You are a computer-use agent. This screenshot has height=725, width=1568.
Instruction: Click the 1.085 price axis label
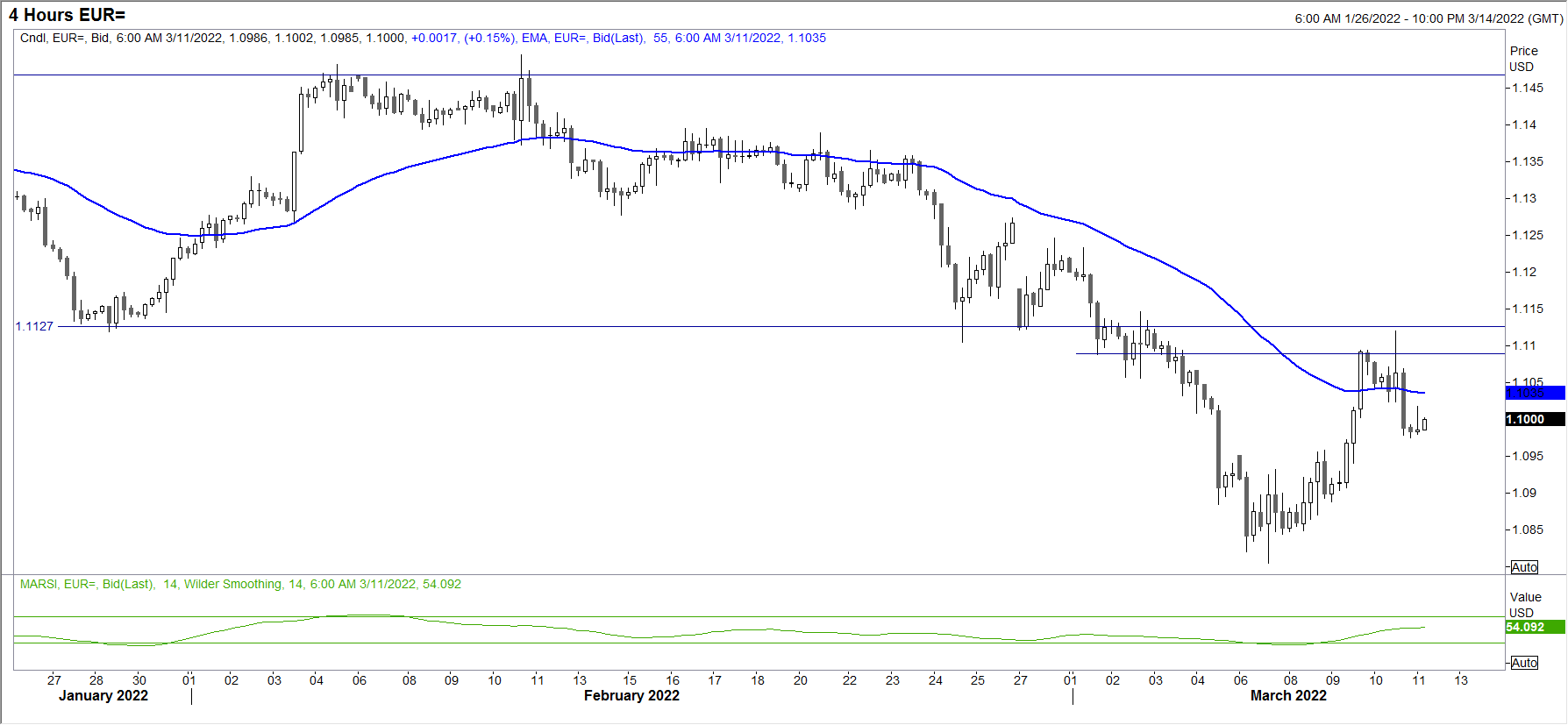click(x=1528, y=530)
